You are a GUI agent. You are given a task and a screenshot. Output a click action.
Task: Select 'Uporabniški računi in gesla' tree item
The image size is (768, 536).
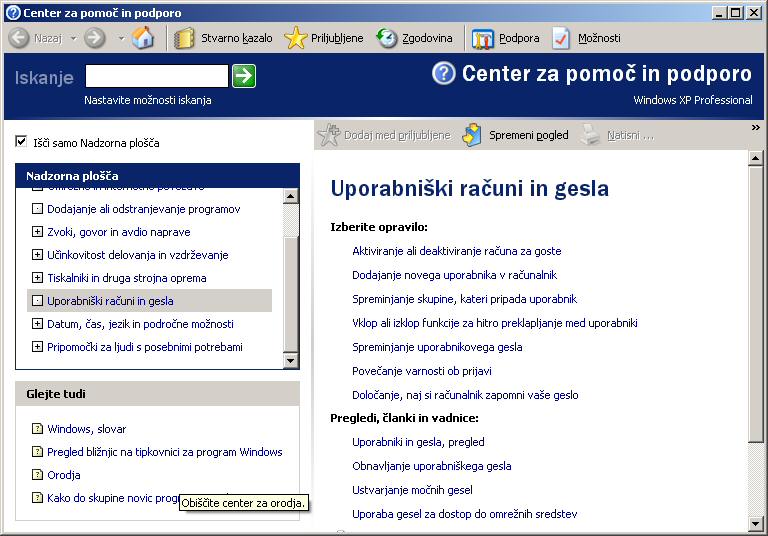coord(110,301)
